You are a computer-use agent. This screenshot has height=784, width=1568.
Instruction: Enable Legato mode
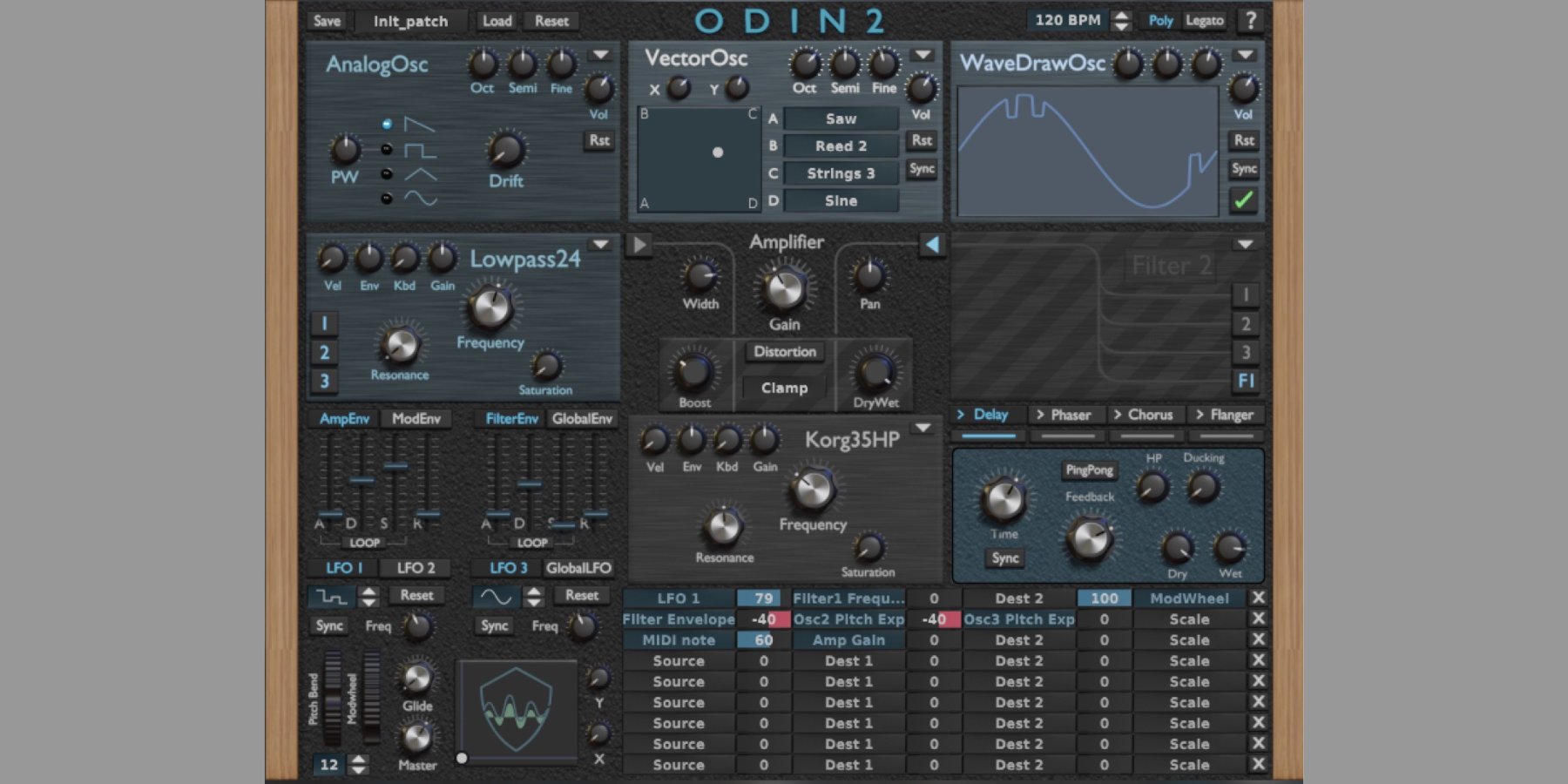pos(1205,21)
